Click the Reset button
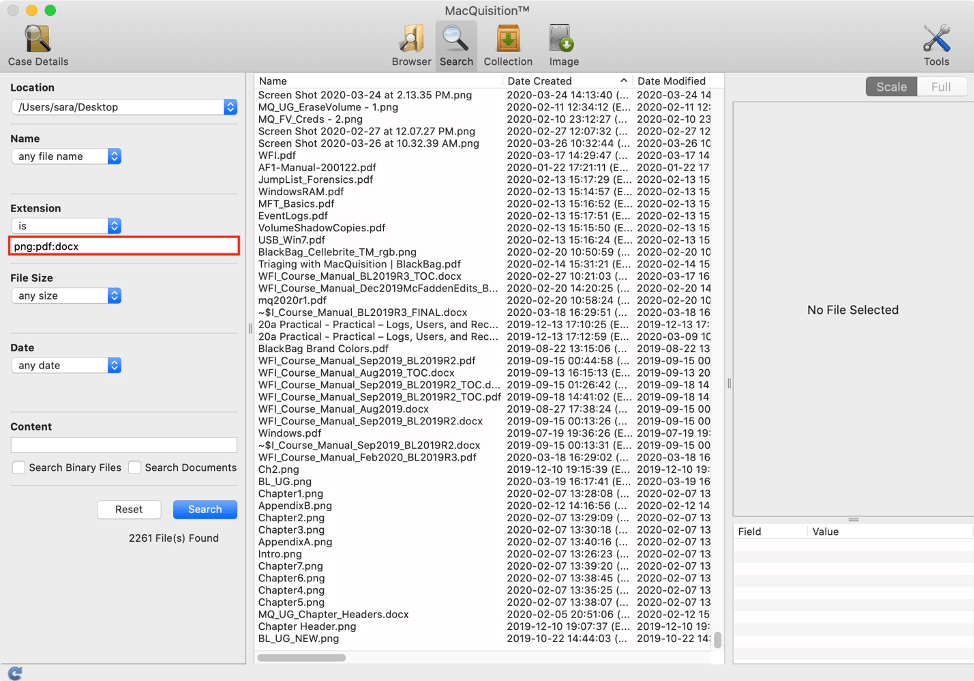Screen dimensions: 974x681 (x=129, y=509)
